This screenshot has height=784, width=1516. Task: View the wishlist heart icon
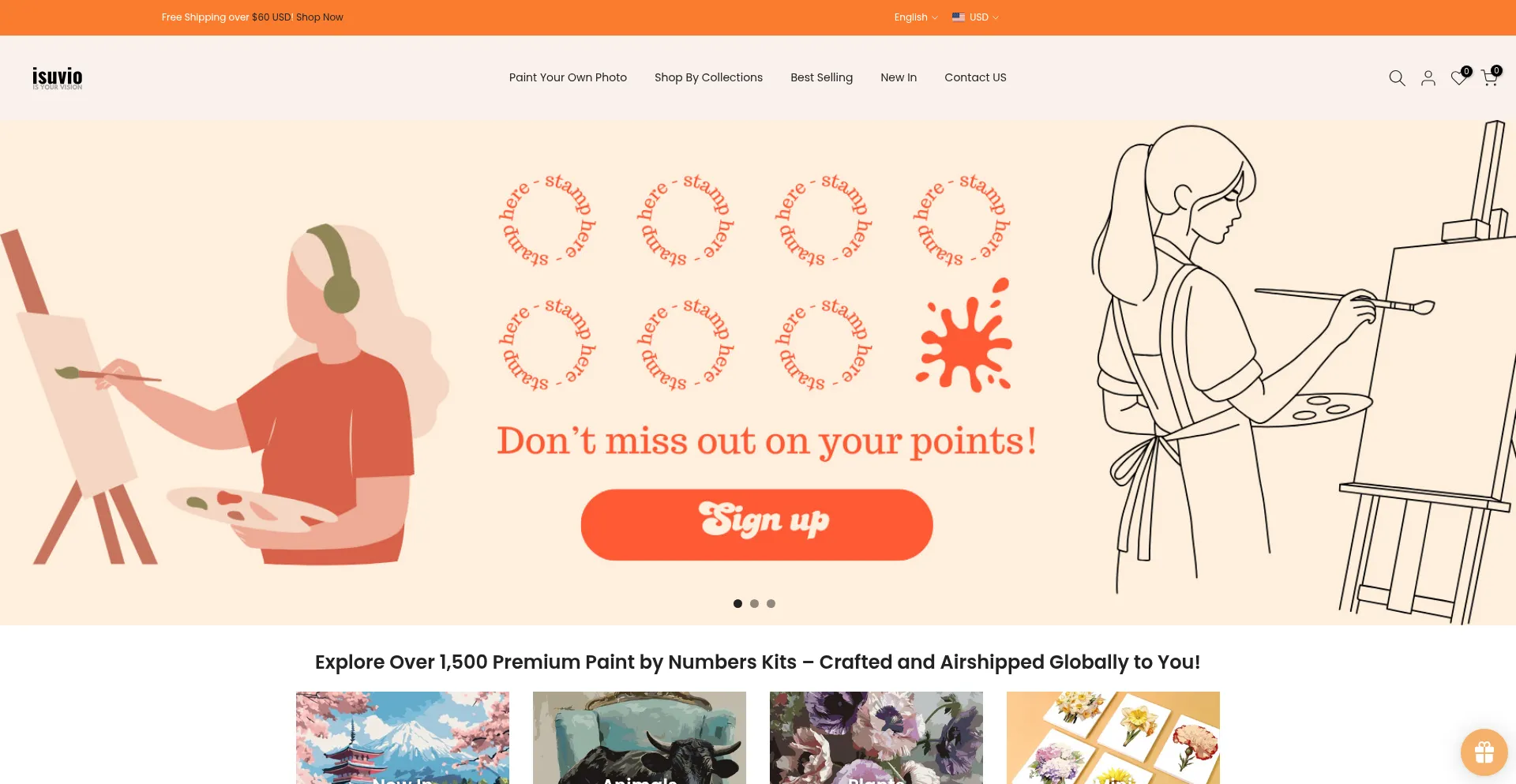[1460, 77]
